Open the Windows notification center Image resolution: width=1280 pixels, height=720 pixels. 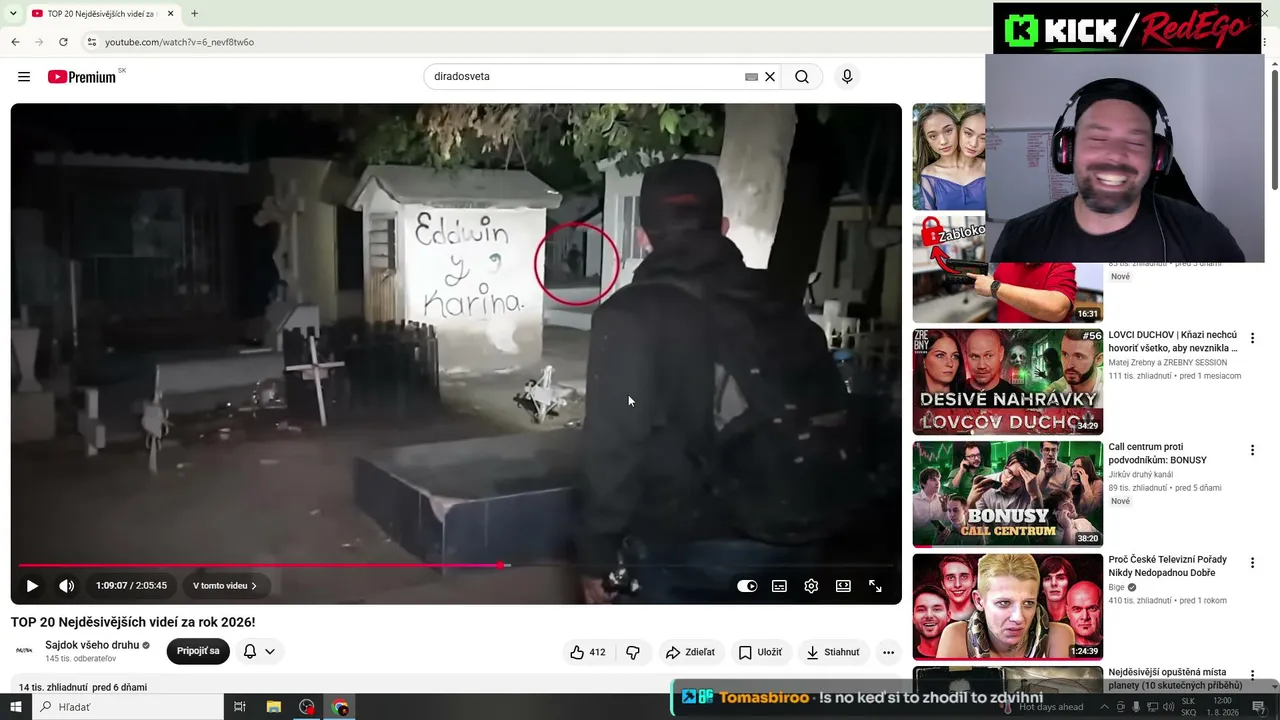[1259, 707]
